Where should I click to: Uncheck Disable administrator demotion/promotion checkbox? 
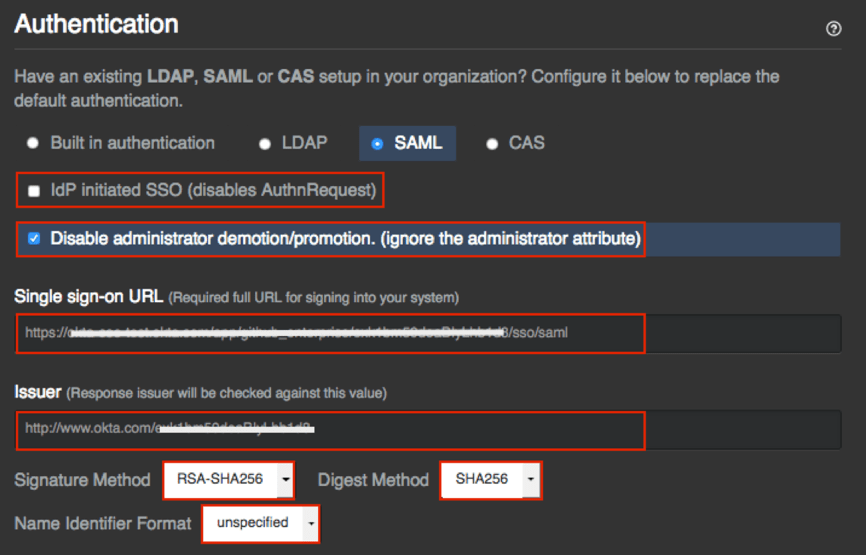[34, 239]
